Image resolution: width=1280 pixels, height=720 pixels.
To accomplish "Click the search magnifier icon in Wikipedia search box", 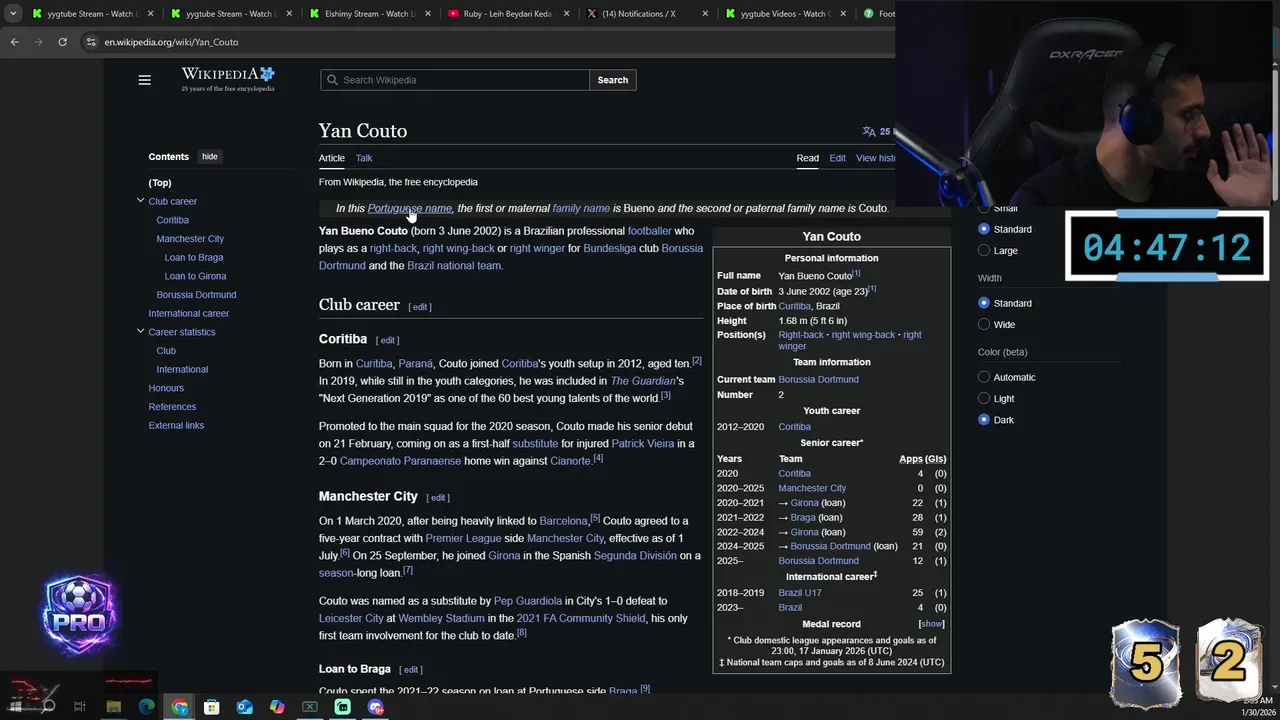I will coord(332,80).
